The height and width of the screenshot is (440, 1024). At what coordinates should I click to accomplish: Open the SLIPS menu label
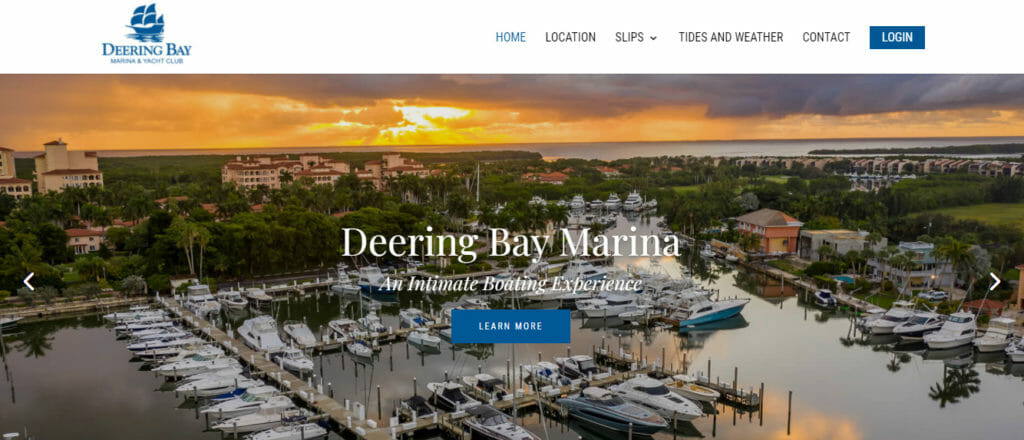point(629,37)
